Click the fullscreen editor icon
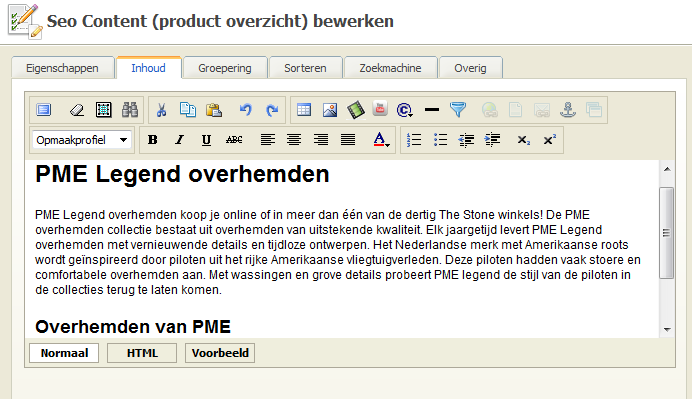Image resolution: width=692 pixels, height=399 pixels. [44, 109]
